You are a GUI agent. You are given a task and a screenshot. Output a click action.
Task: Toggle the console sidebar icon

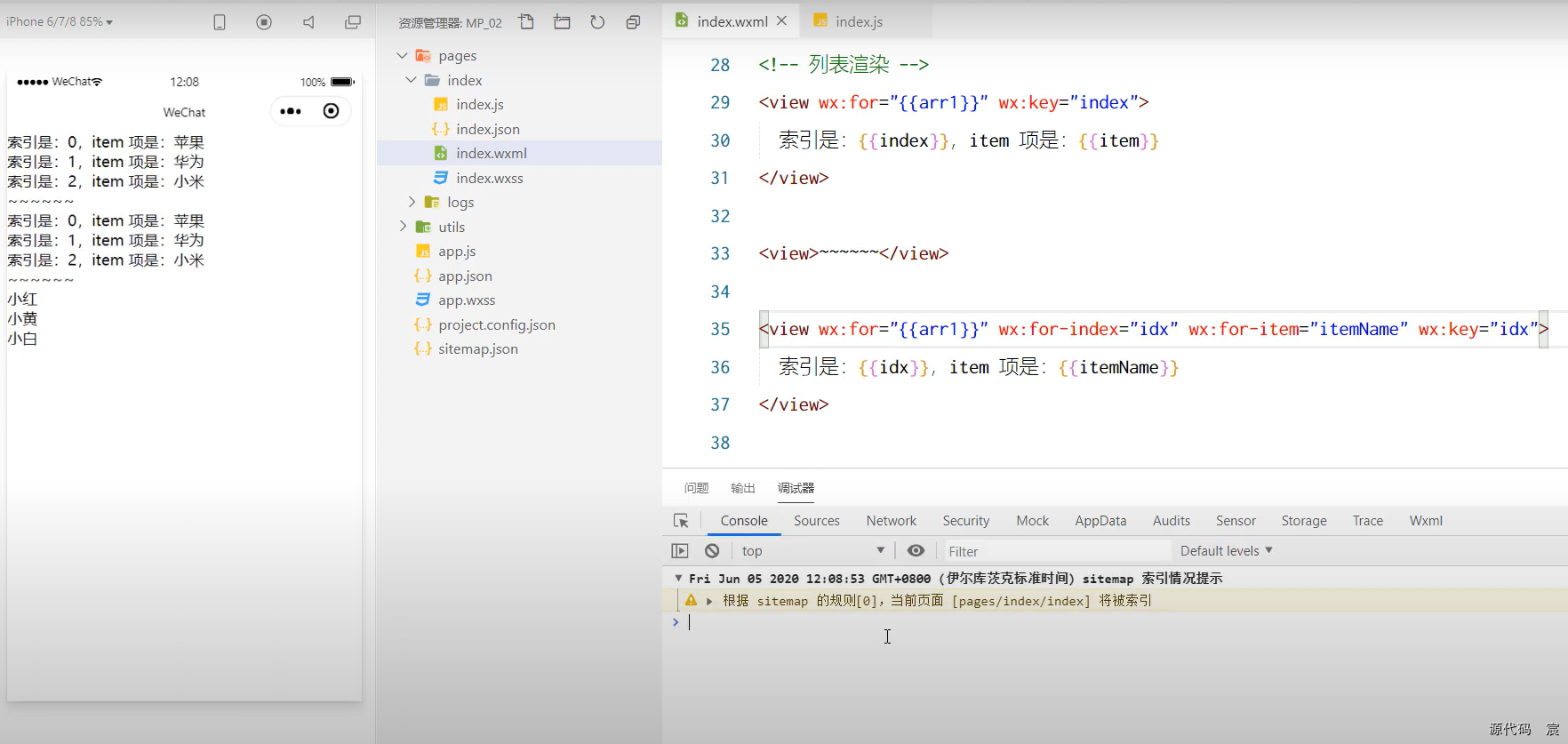click(x=680, y=551)
